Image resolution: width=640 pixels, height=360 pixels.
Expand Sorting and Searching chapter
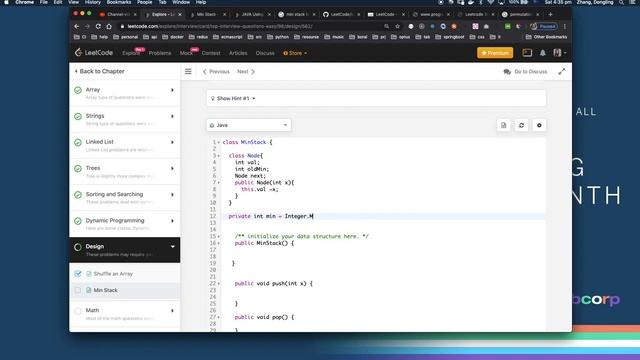pyautogui.click(x=172, y=195)
